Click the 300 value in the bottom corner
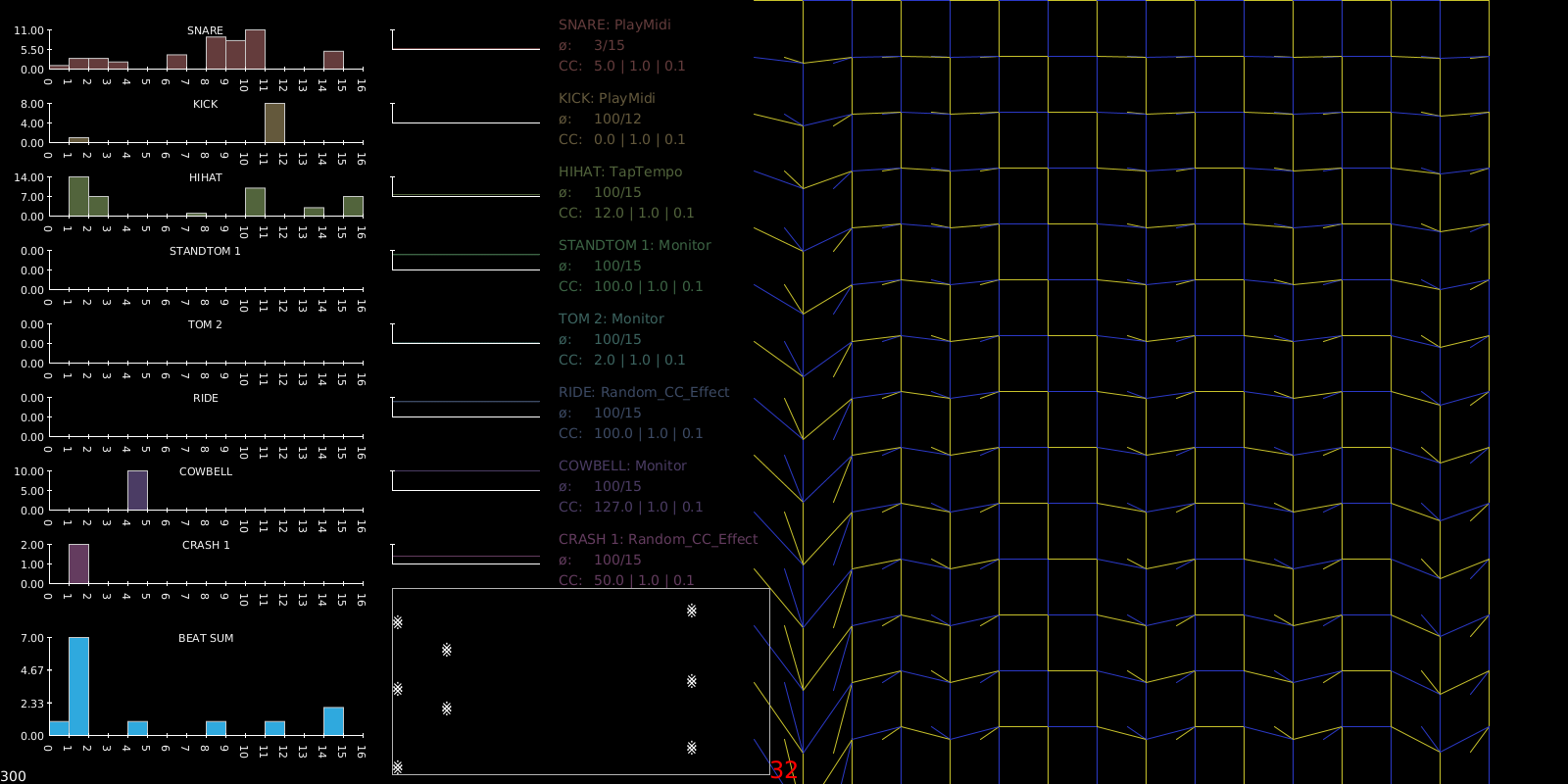1568x784 pixels. pos(14,776)
